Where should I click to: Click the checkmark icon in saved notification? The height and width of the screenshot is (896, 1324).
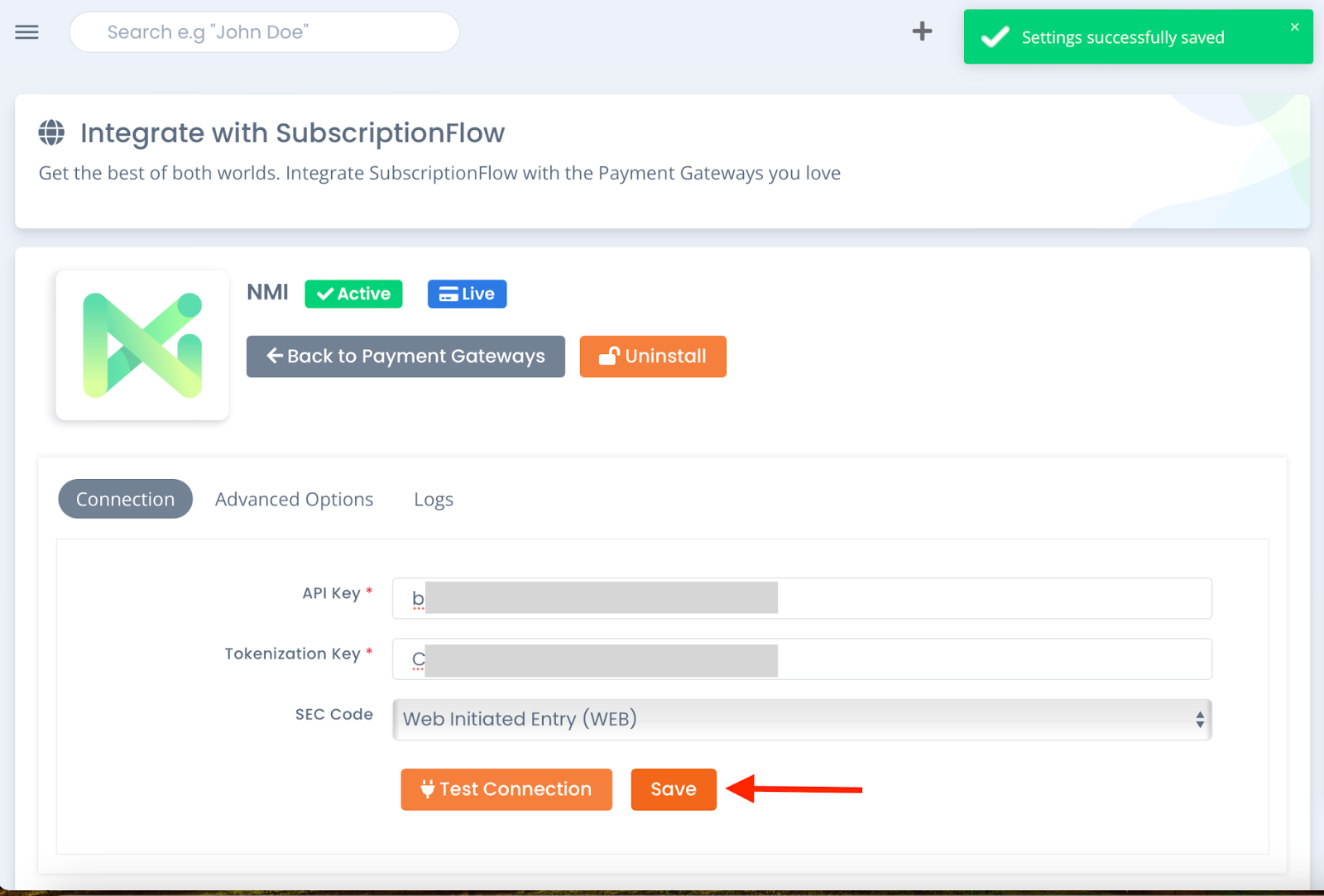click(995, 37)
